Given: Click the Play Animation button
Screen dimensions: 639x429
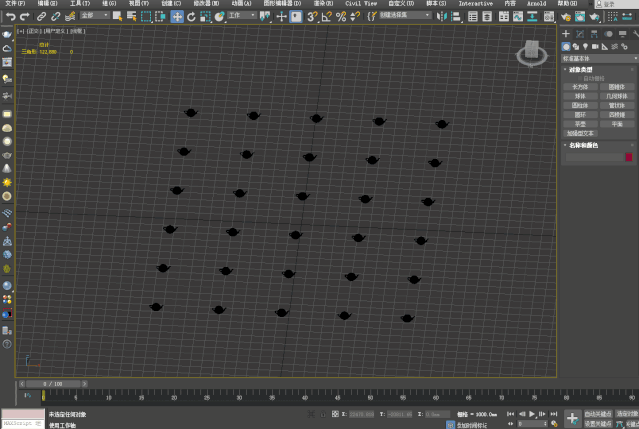Looking at the screenshot, I should (x=532, y=414).
